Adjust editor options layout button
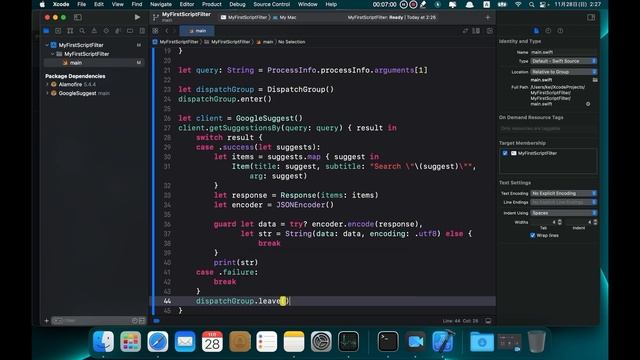The image size is (640, 360). click(x=476, y=31)
